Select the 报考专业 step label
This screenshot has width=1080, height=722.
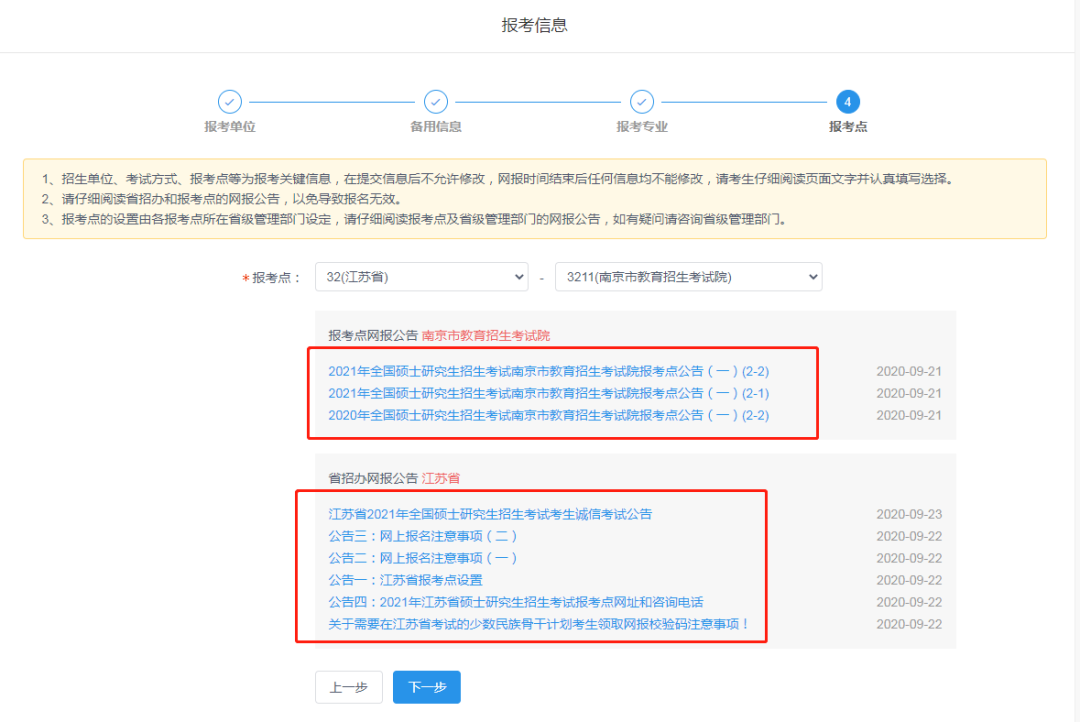pyautogui.click(x=641, y=127)
